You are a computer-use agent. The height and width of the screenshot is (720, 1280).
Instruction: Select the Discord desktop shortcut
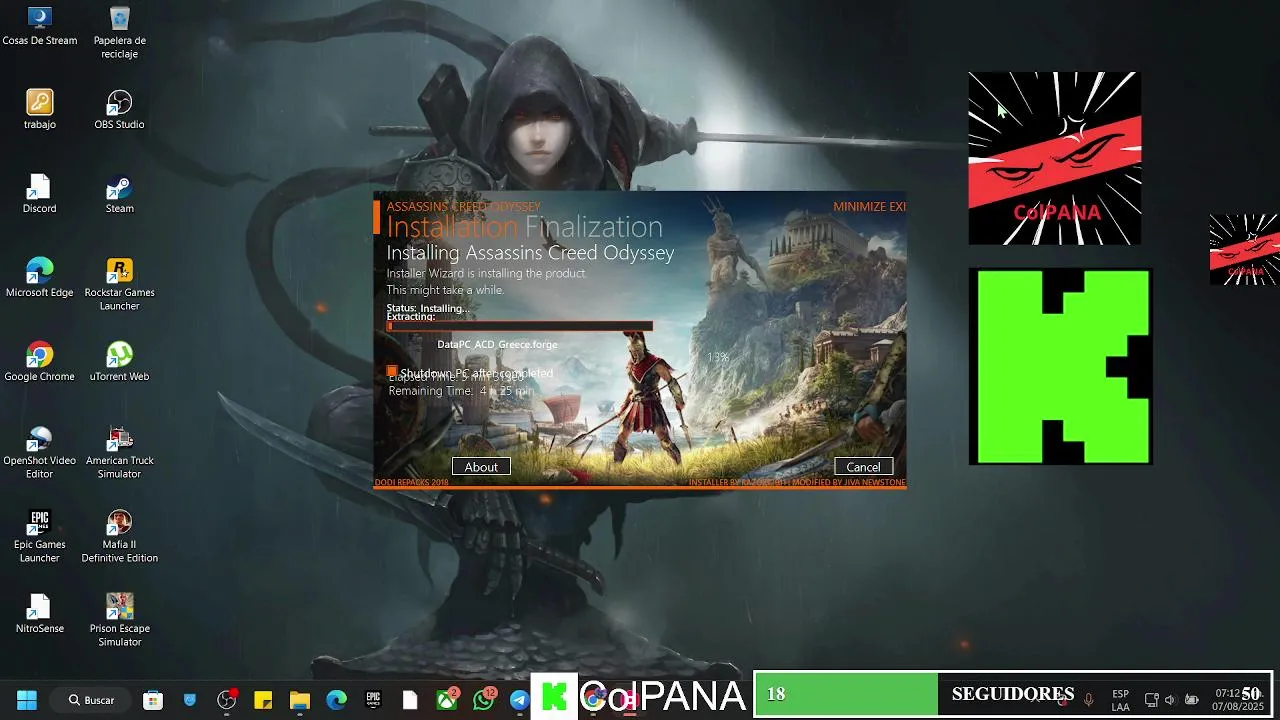pos(40,194)
